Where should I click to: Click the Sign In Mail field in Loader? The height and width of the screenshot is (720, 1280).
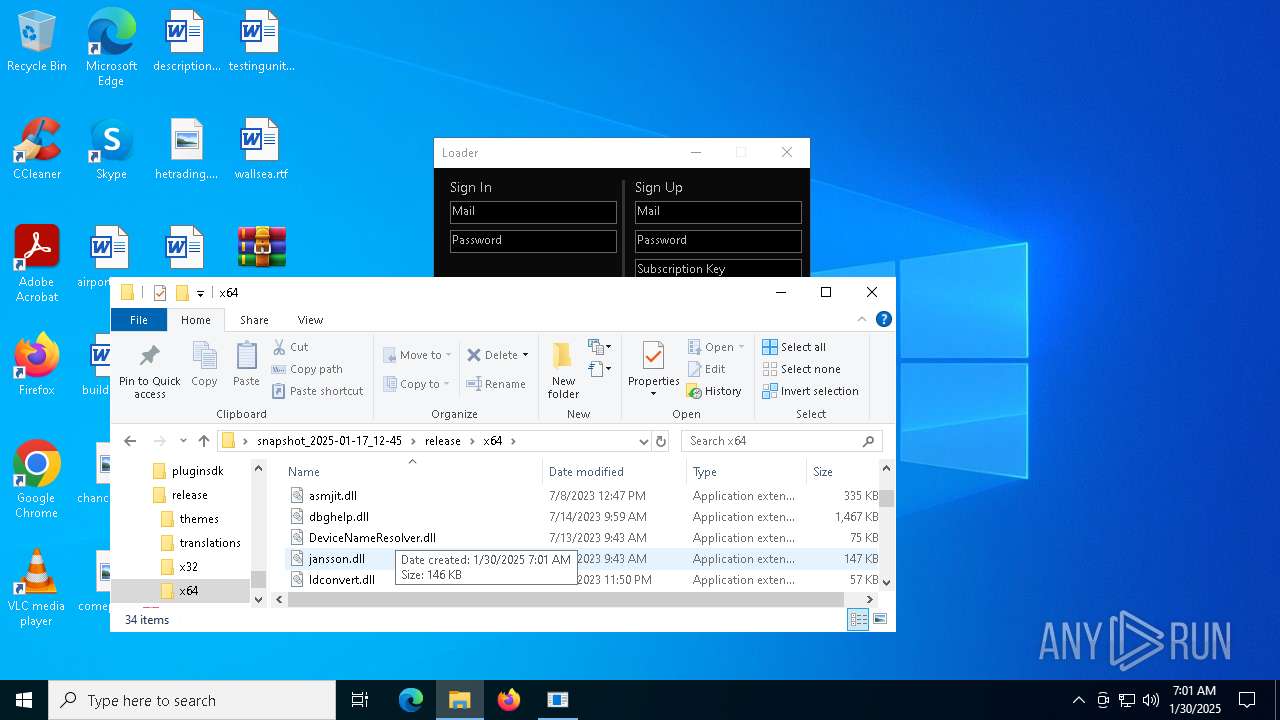(533, 212)
